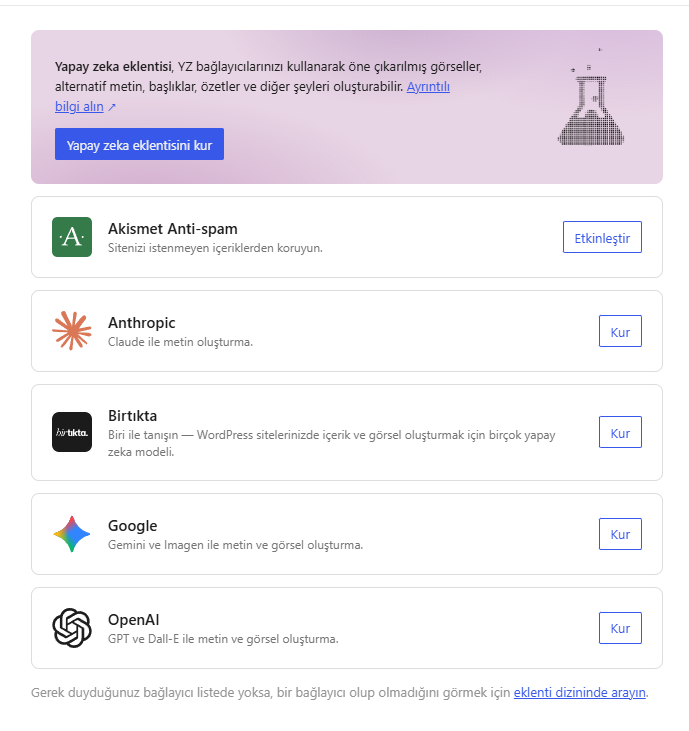Install the Birtıkta connector with Kur
The height and width of the screenshot is (731, 689).
coord(620,432)
